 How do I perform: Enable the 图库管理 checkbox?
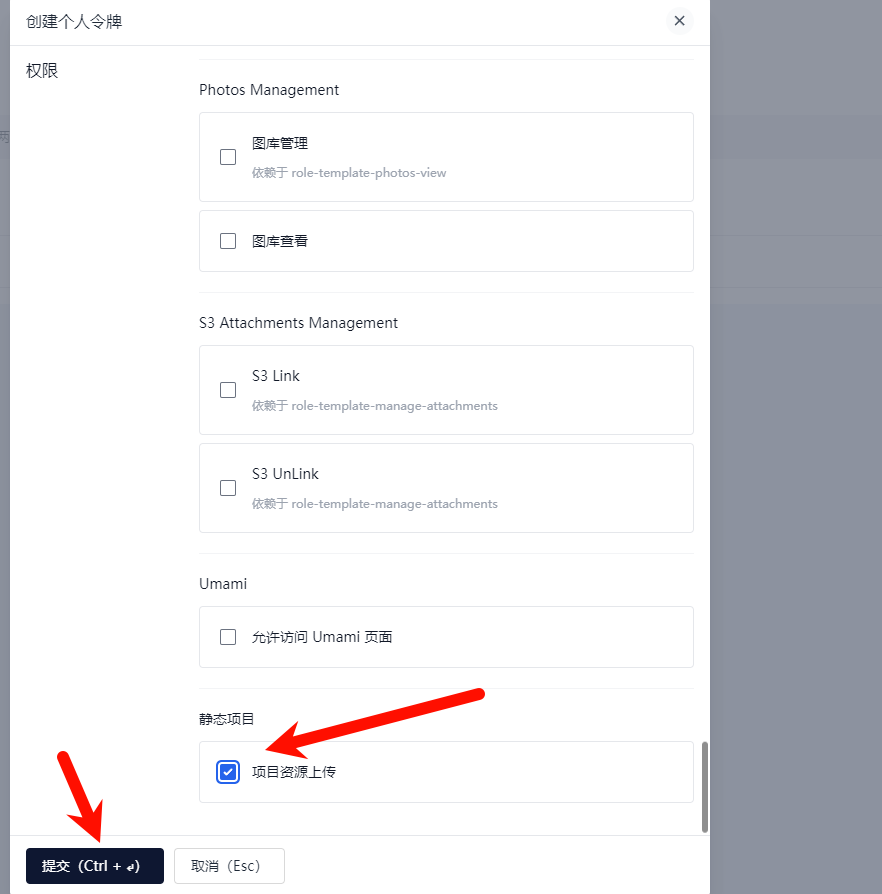click(228, 157)
